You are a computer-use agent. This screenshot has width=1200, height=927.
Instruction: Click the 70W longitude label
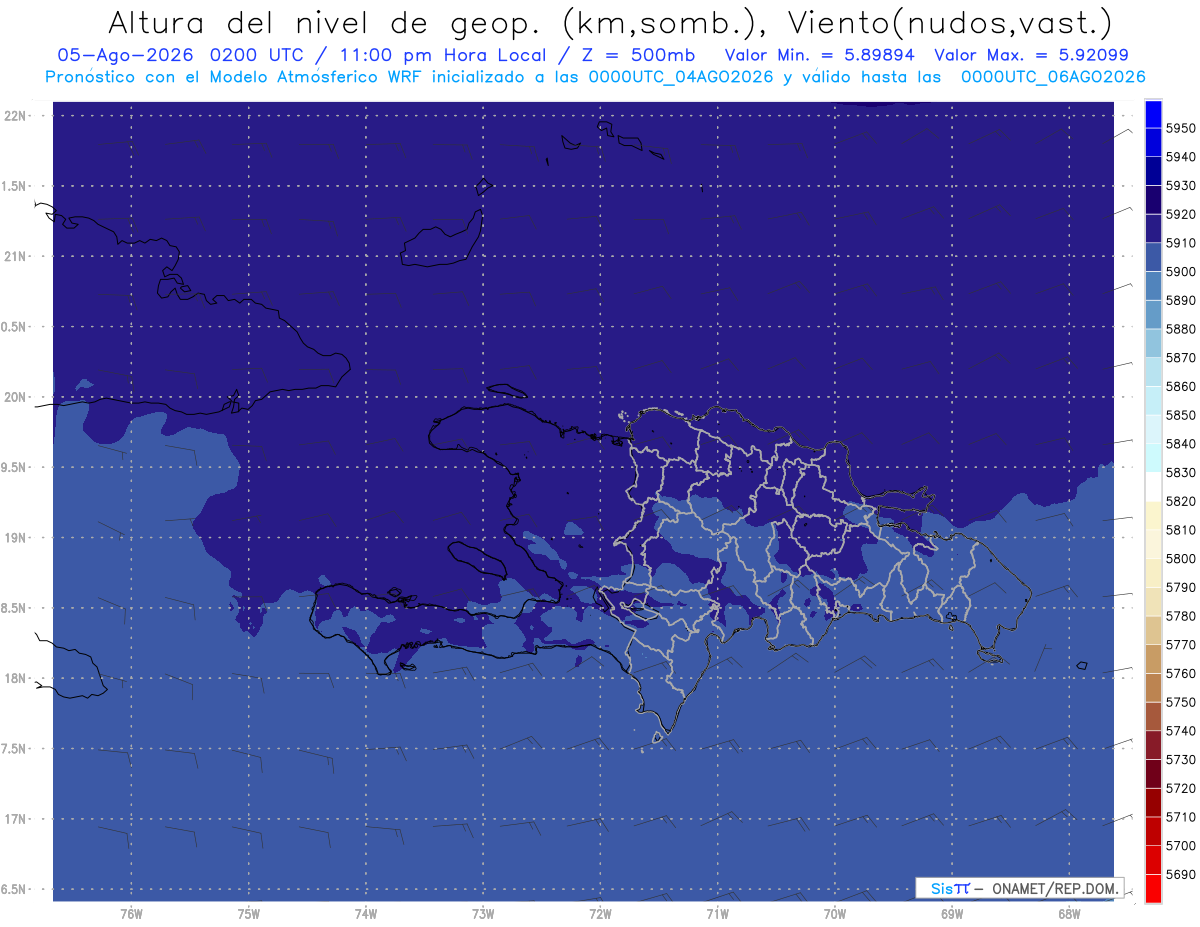pyautogui.click(x=834, y=913)
